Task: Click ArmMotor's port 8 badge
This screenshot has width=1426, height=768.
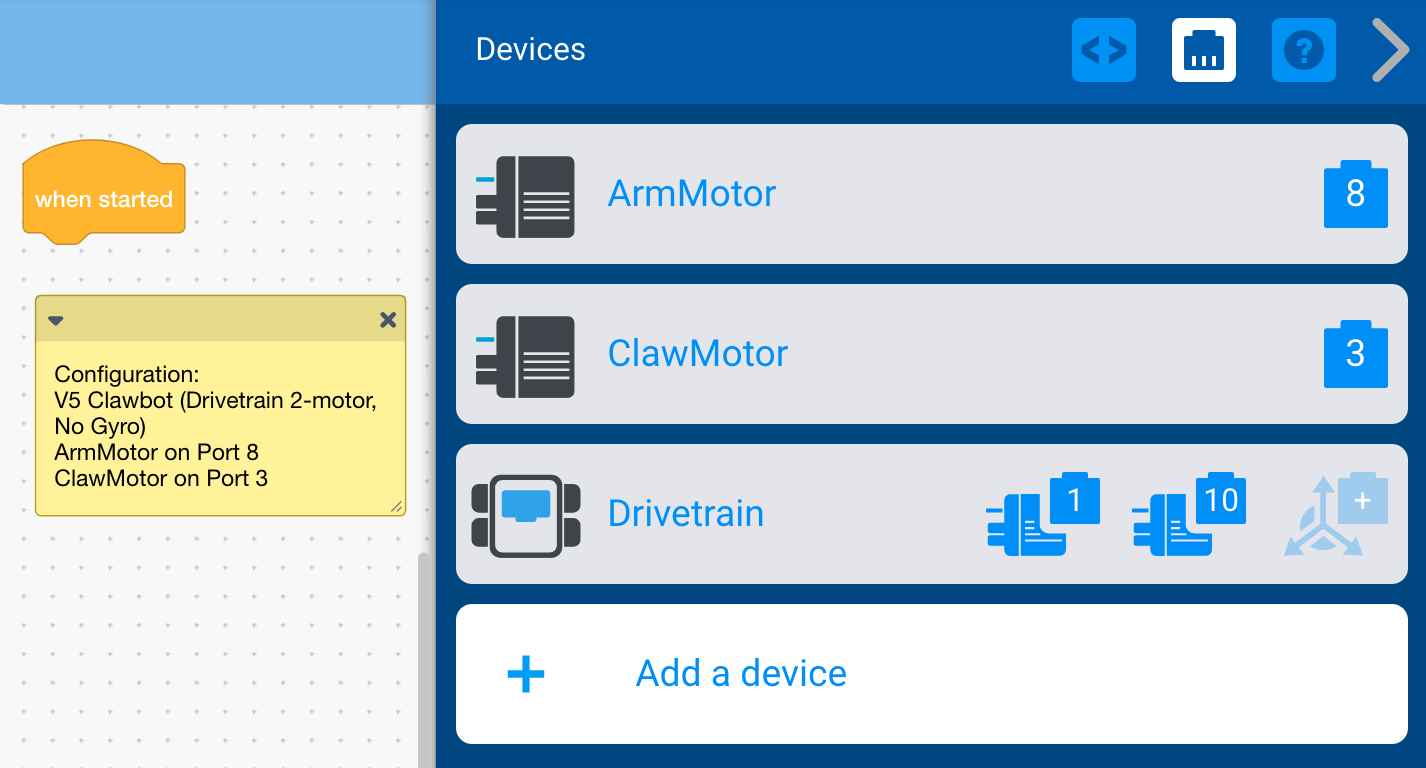Action: click(x=1355, y=194)
